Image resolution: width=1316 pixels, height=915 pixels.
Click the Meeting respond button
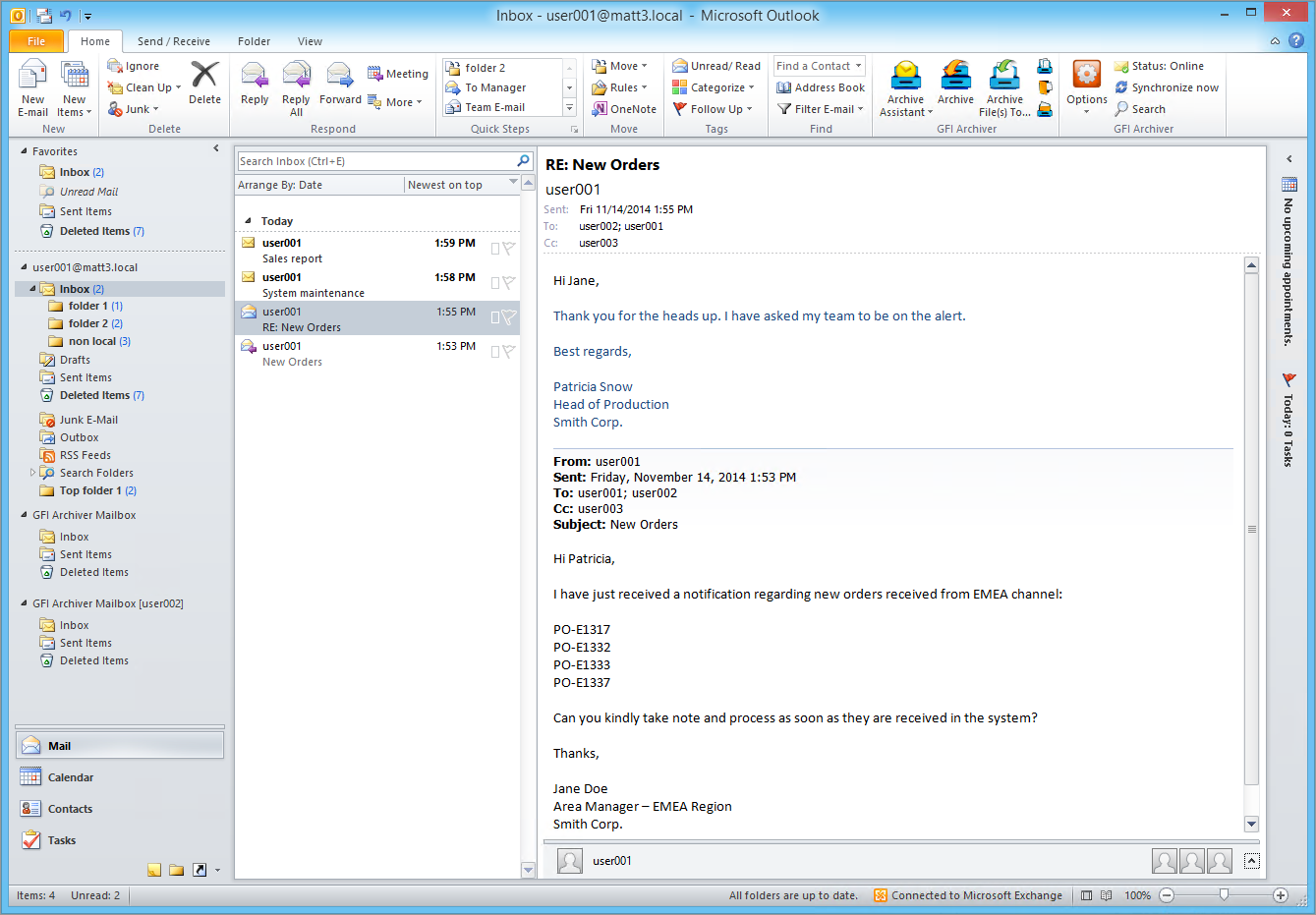tap(398, 74)
